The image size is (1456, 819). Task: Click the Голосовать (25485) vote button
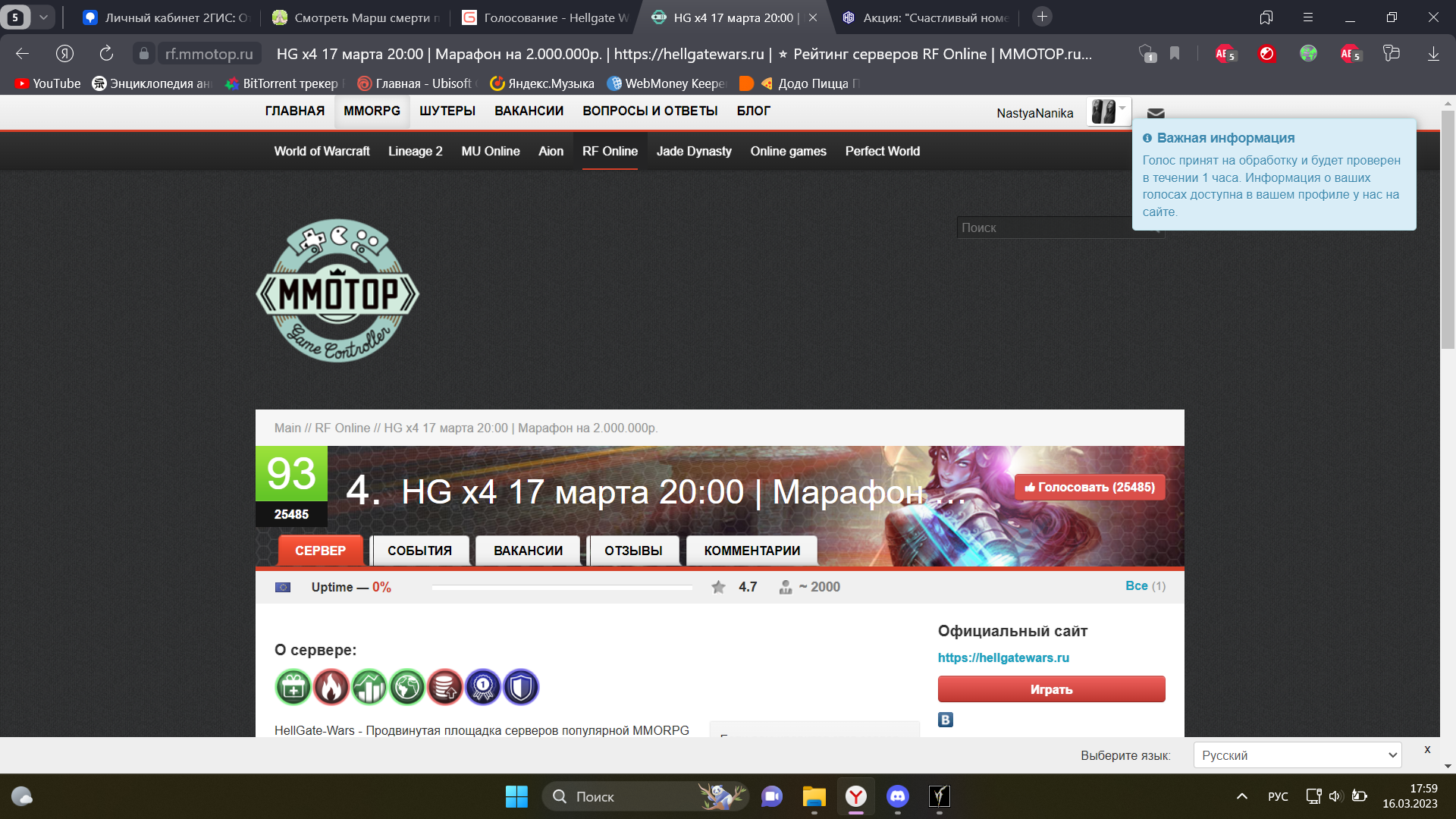[x=1090, y=487]
